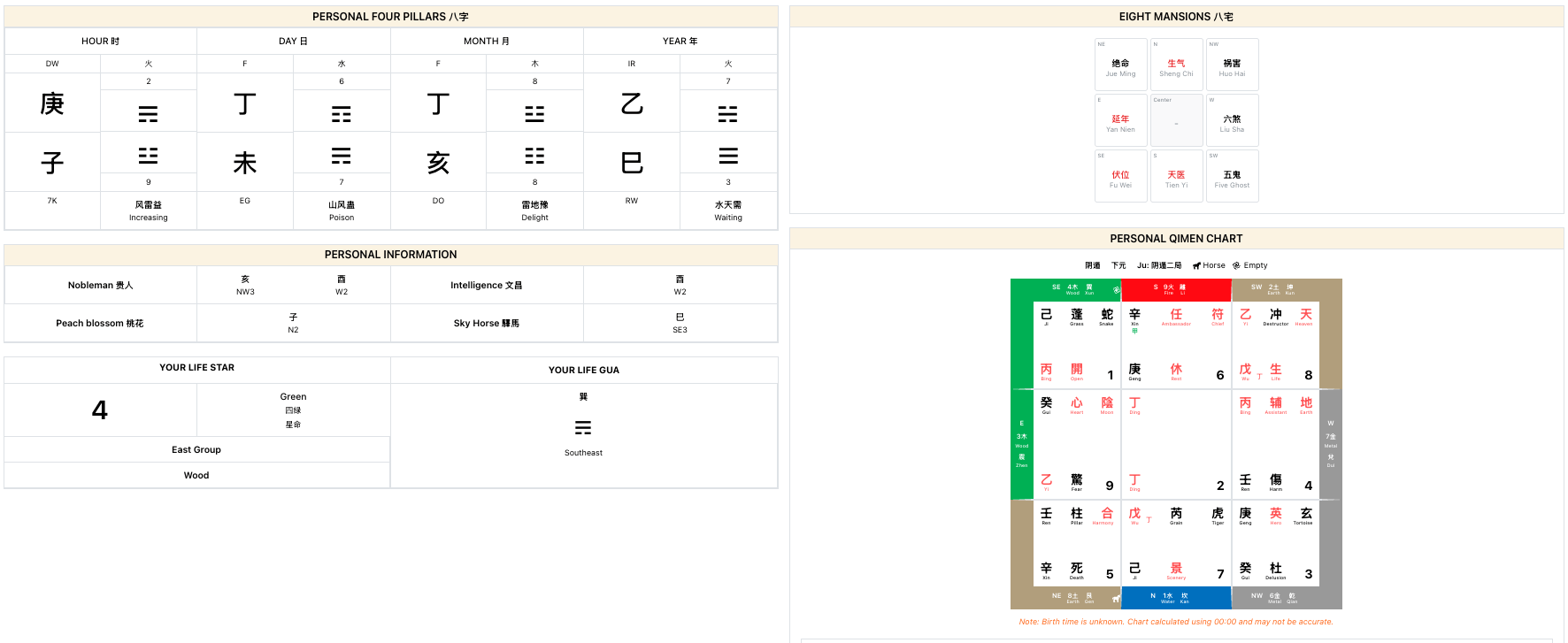The width and height of the screenshot is (1568, 643).
Task: Click the Month branch character 亥
Action: [x=438, y=163]
